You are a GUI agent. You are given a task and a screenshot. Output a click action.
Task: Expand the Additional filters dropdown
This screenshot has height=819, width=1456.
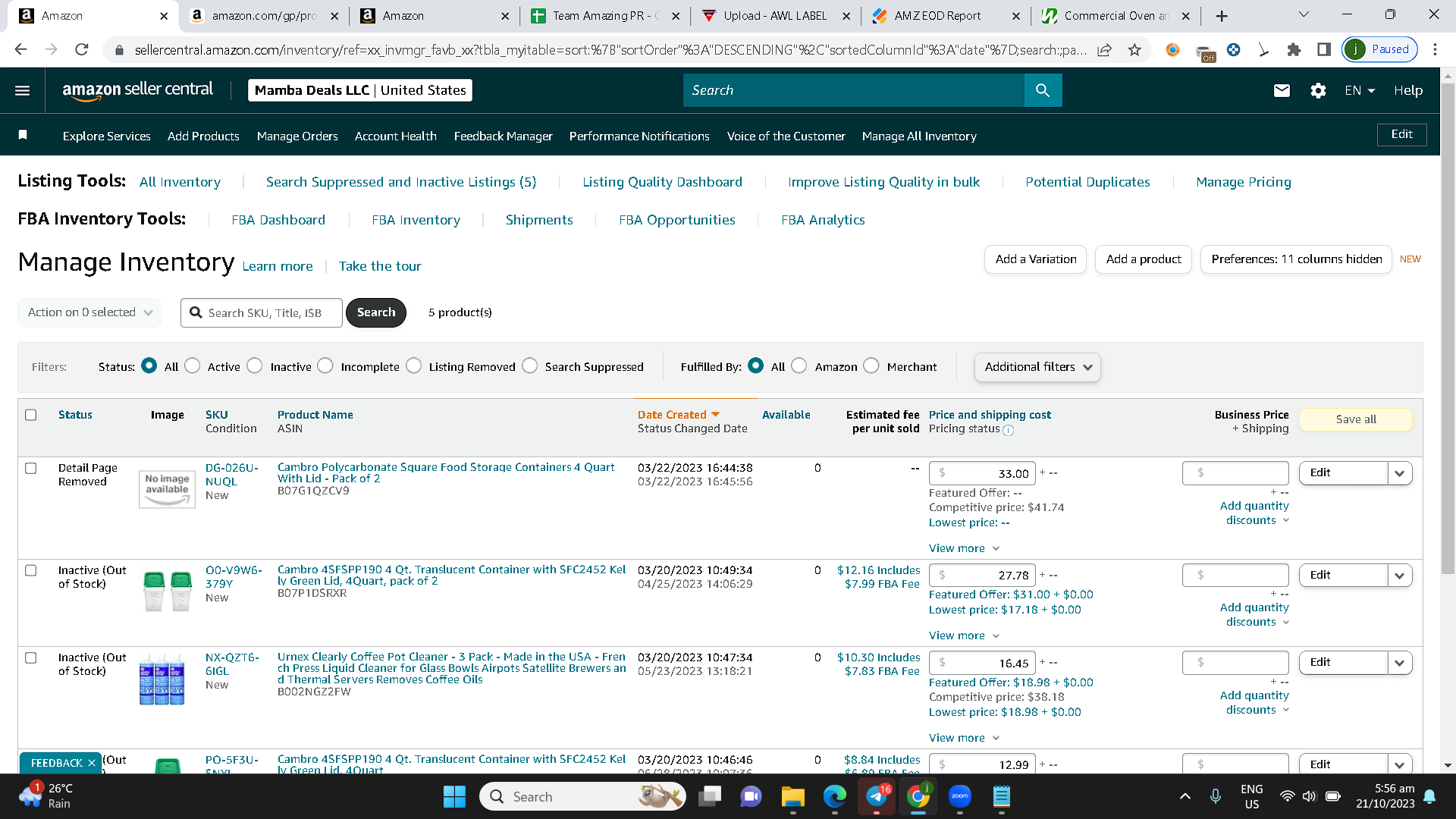1037,367
